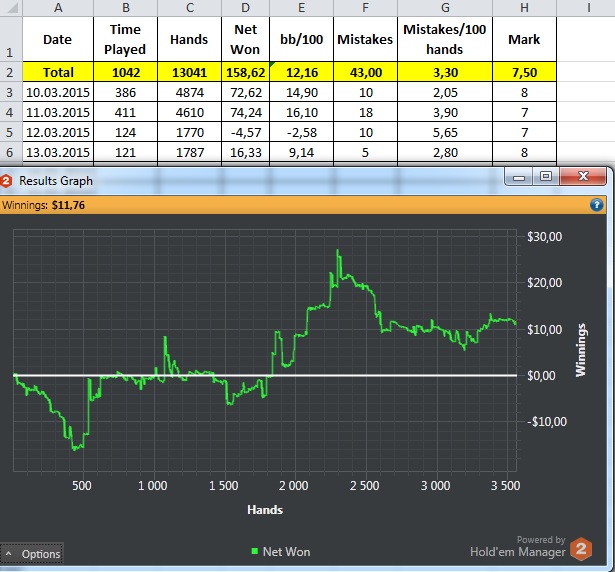Select total 3,30 mistakes per 100 cell
615x572 pixels.
[x=445, y=72]
